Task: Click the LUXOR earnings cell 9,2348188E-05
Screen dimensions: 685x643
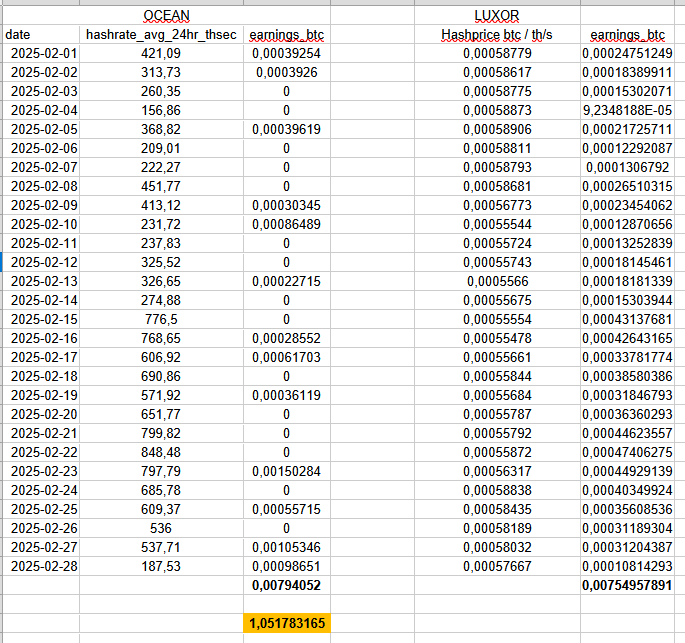Action: pos(632,110)
